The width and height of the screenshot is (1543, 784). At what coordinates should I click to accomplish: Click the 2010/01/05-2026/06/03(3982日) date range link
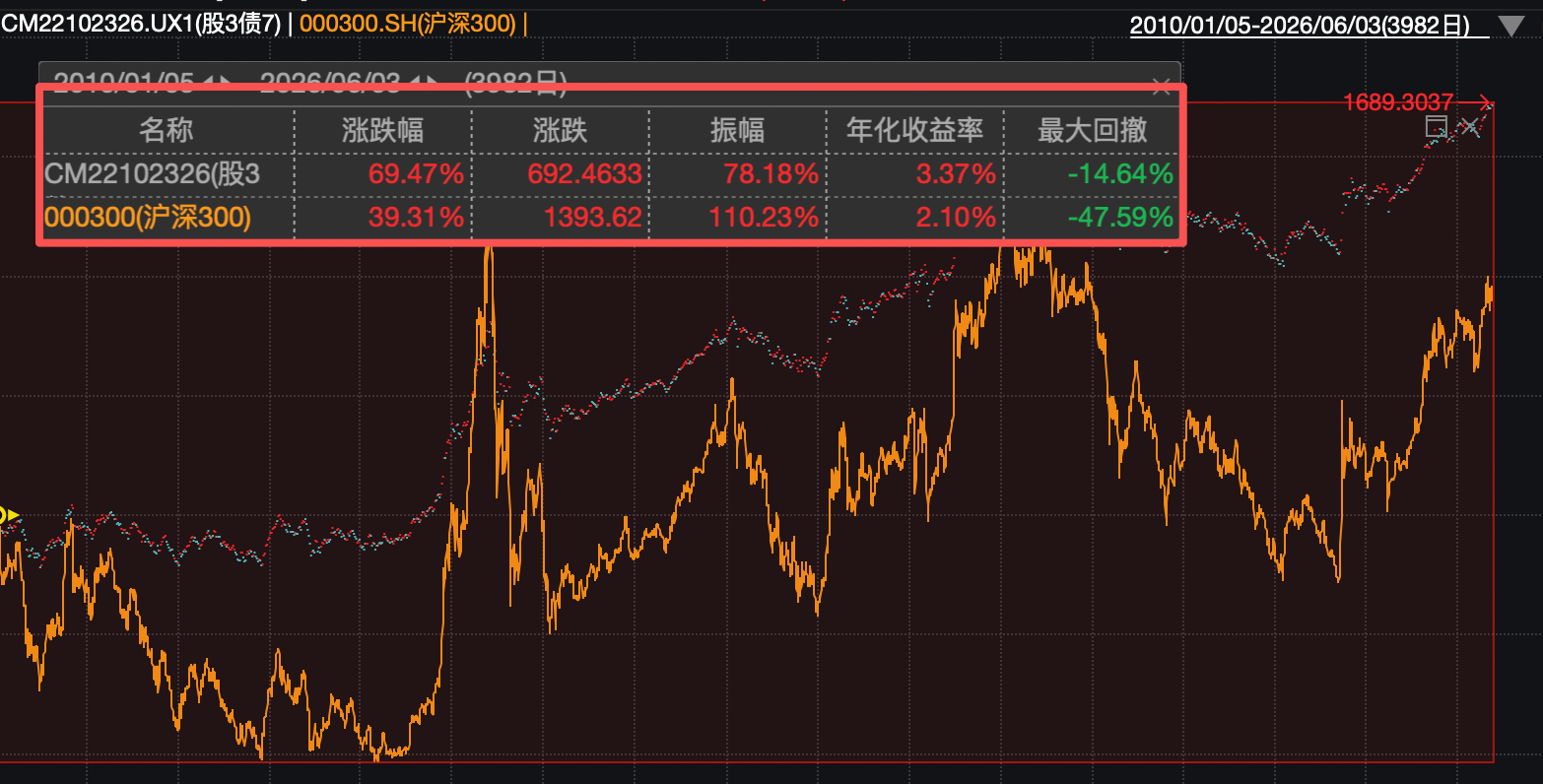[1300, 26]
